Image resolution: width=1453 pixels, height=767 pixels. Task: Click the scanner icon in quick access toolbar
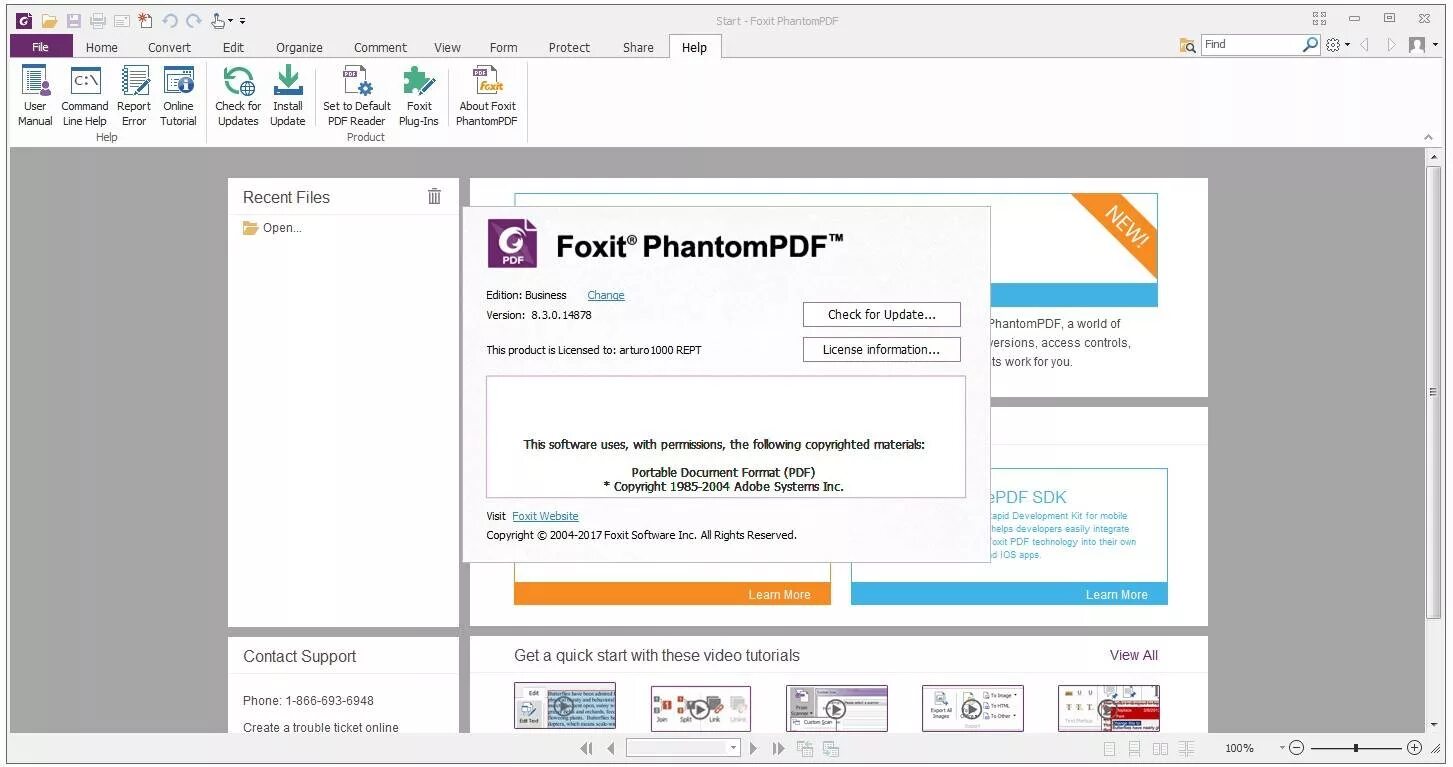coord(121,20)
